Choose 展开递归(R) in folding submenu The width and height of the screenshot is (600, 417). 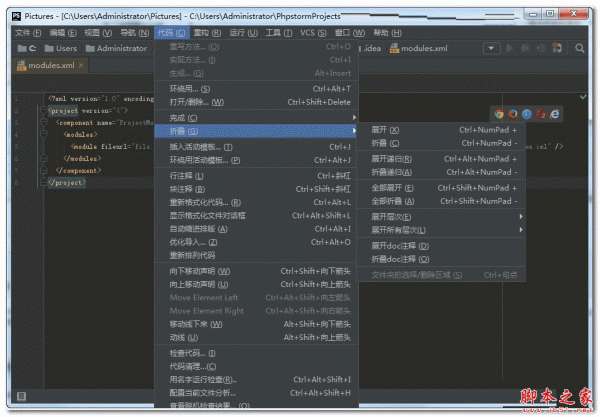441,159
